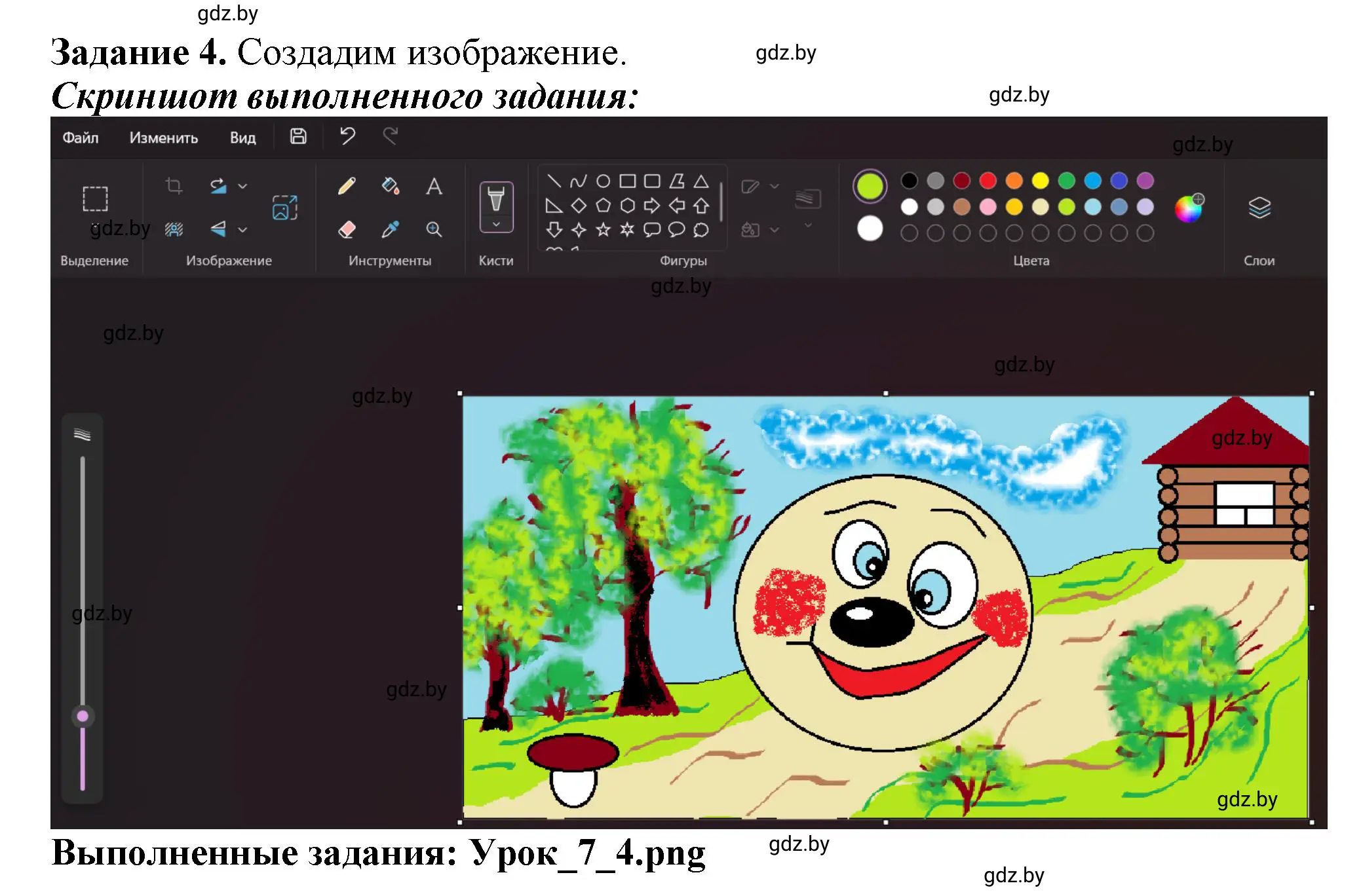1363x896 pixels.
Task: Click the Undo arrow
Action: pos(347,136)
